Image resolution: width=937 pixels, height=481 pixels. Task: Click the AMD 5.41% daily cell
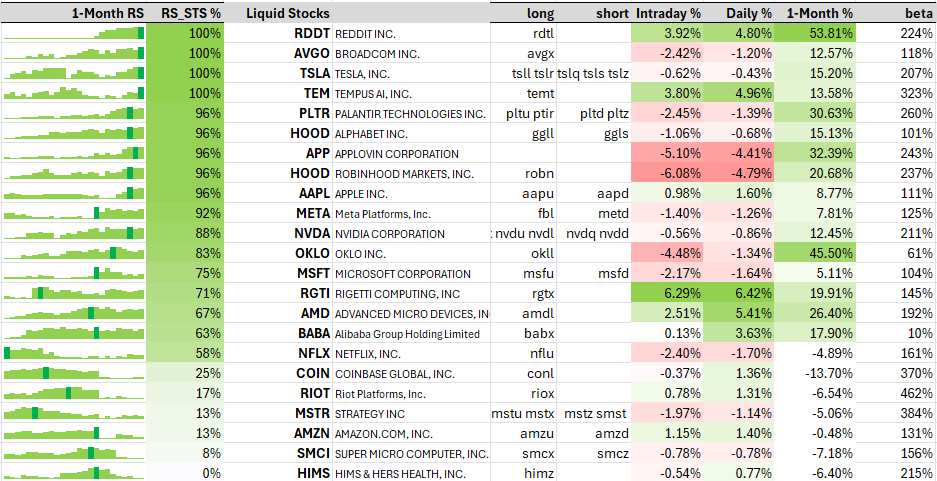tap(740, 314)
